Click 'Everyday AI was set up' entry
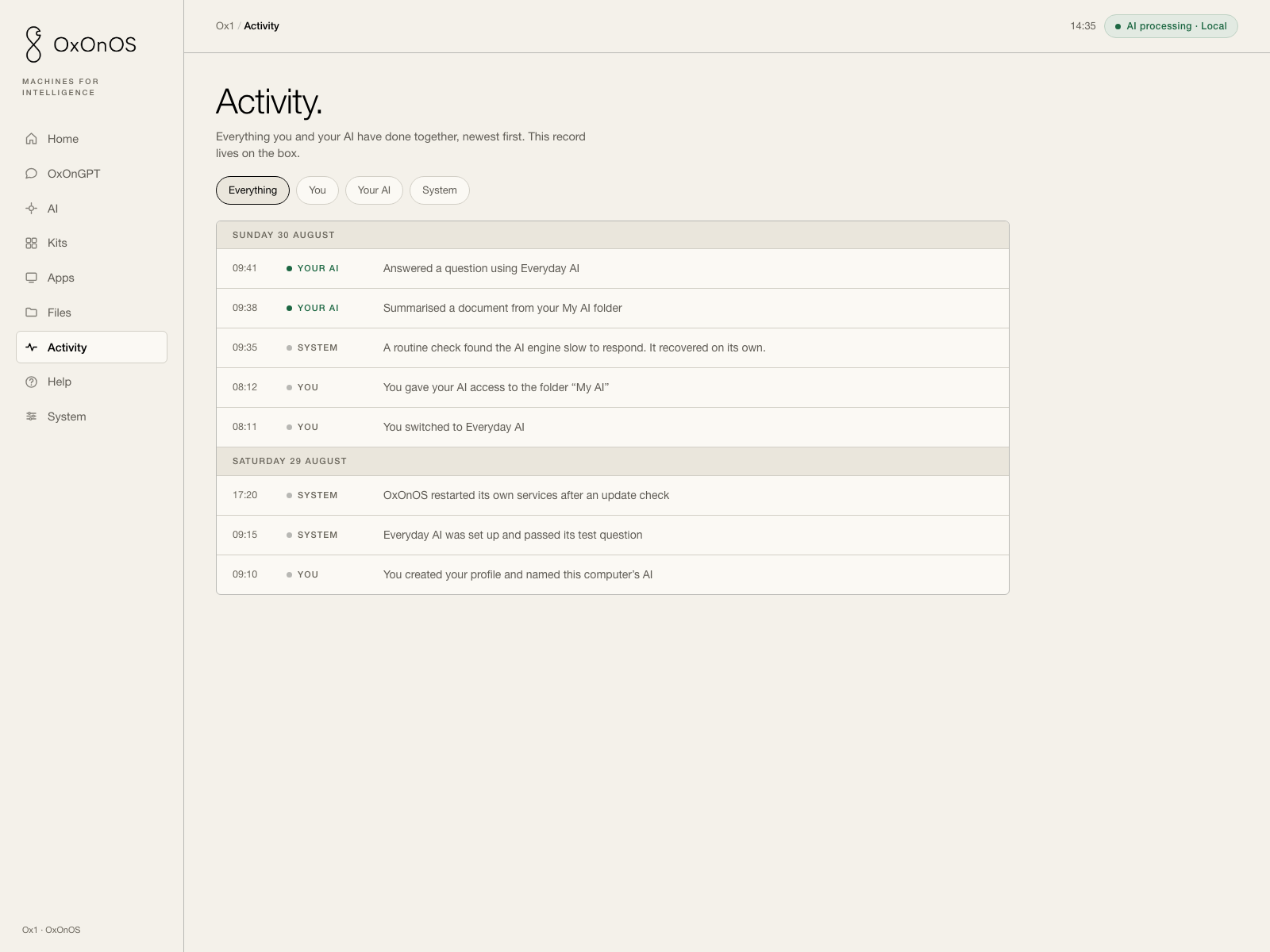Viewport: 1270px width, 952px height. point(613,535)
